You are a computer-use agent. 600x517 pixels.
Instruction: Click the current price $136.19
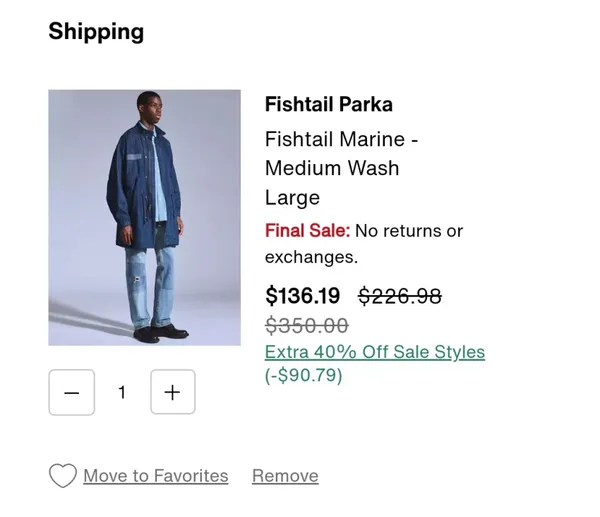pyautogui.click(x=302, y=296)
